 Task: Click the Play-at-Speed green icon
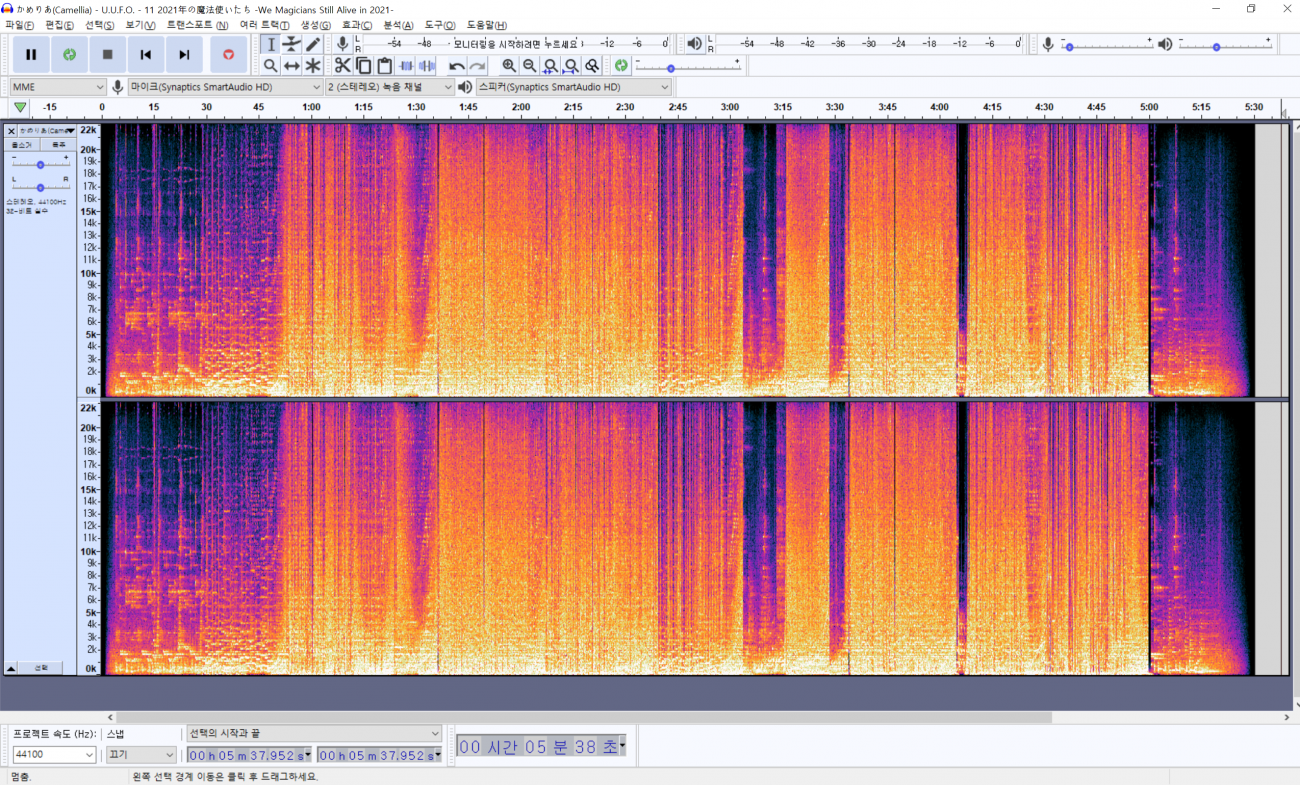(x=621, y=66)
